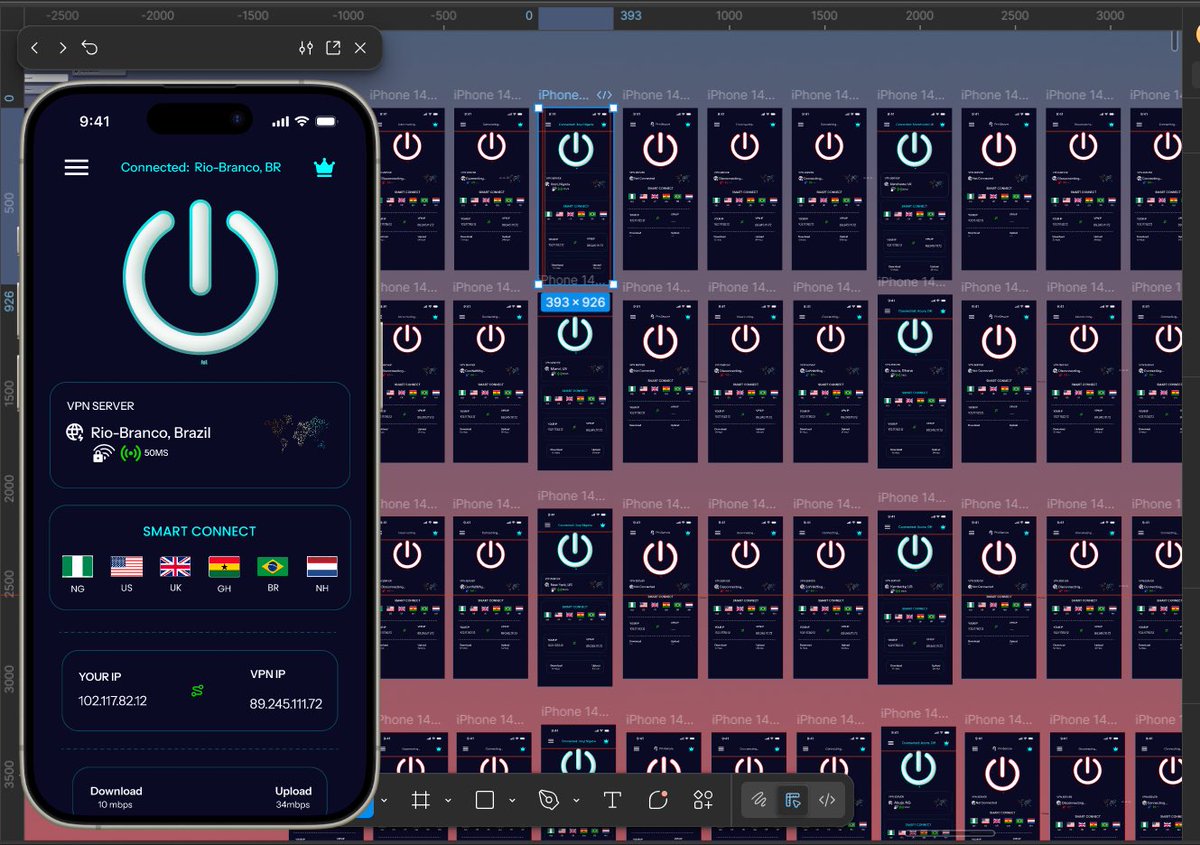Click the 926 marker on vertical ruler
Viewport: 1200px width, 845px height.
pos(9,300)
